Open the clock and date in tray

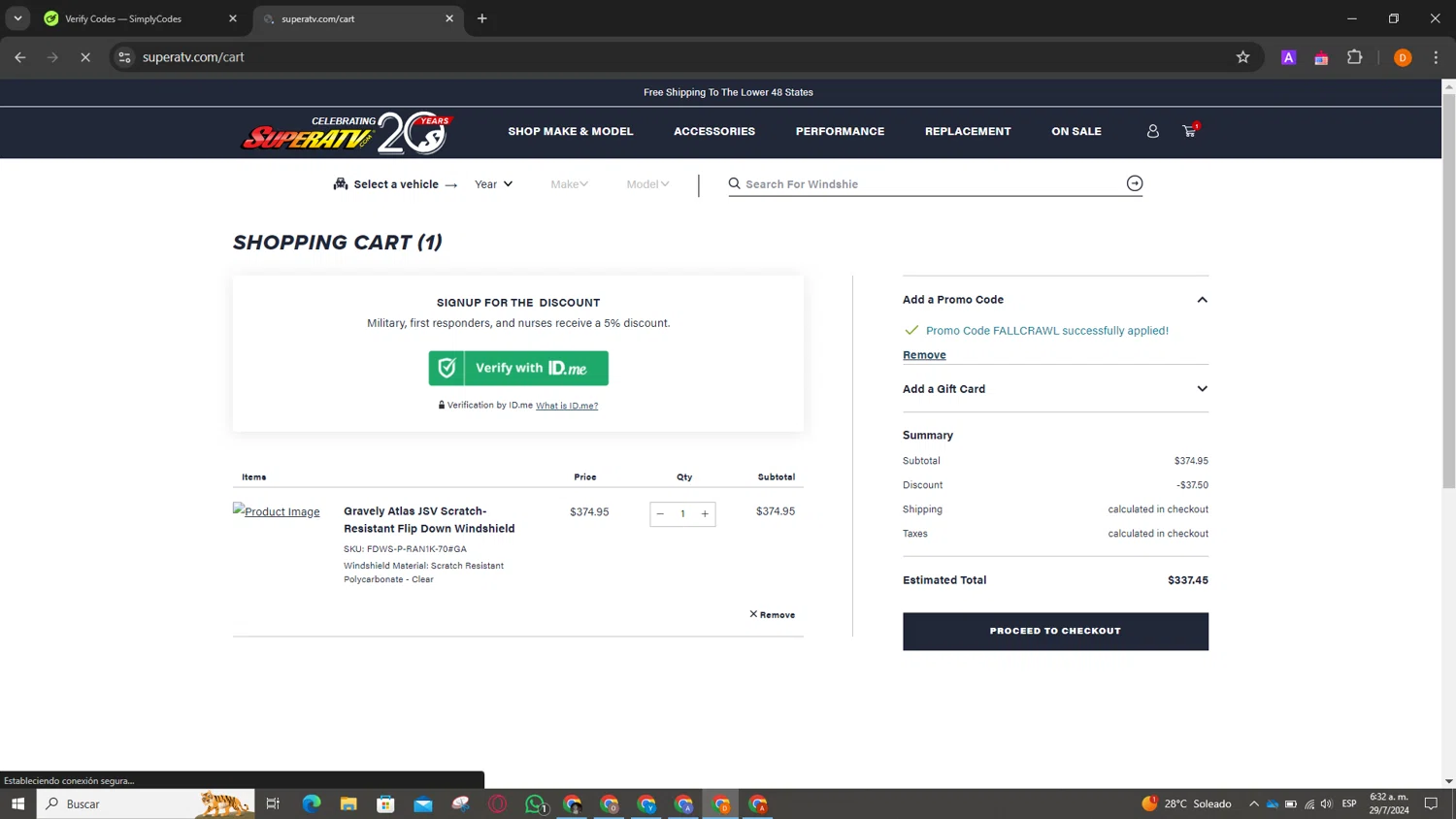coord(1389,803)
